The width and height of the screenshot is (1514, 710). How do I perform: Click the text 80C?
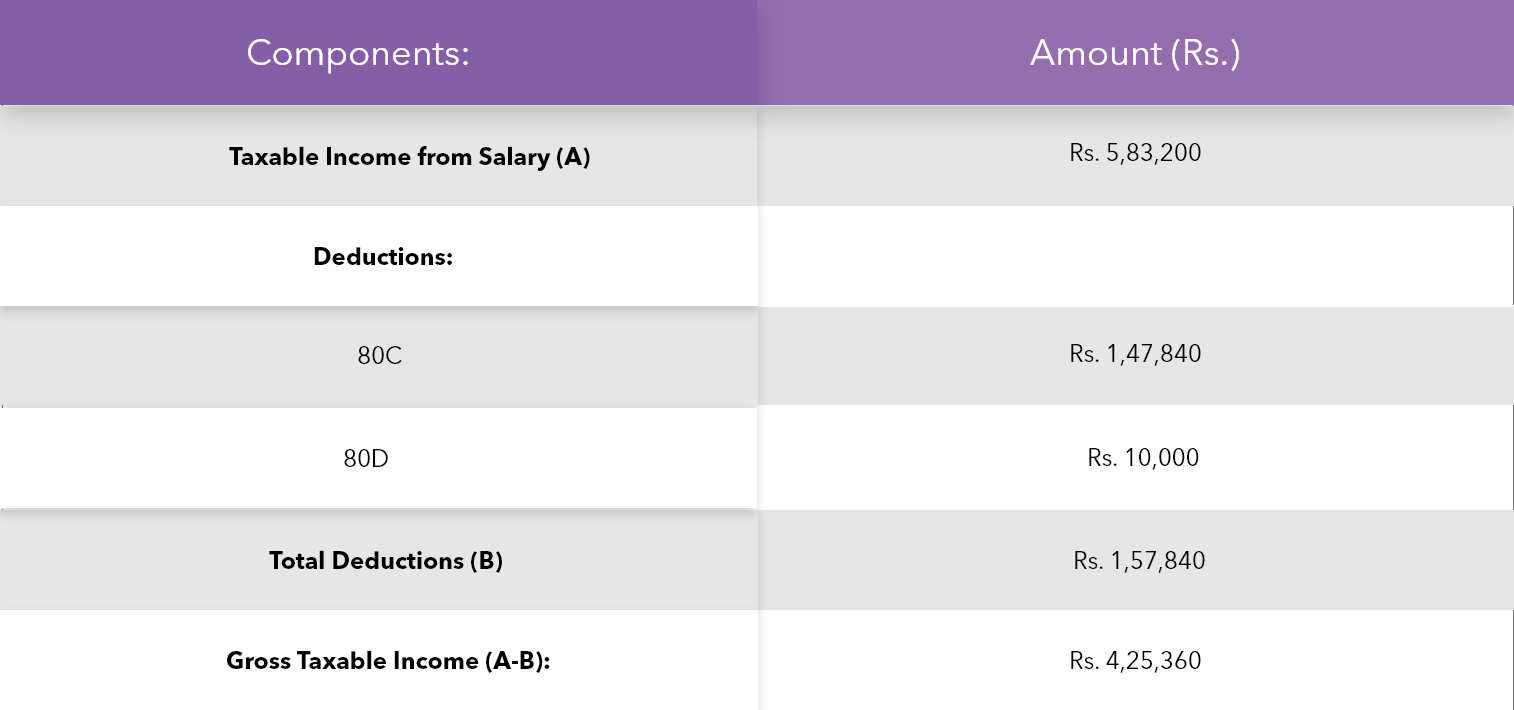point(380,356)
